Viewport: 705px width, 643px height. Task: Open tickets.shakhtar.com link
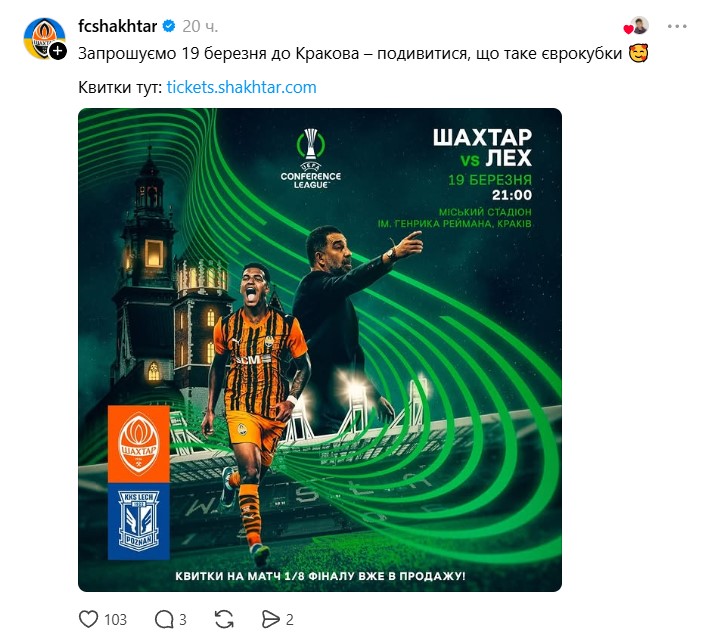tap(241, 87)
